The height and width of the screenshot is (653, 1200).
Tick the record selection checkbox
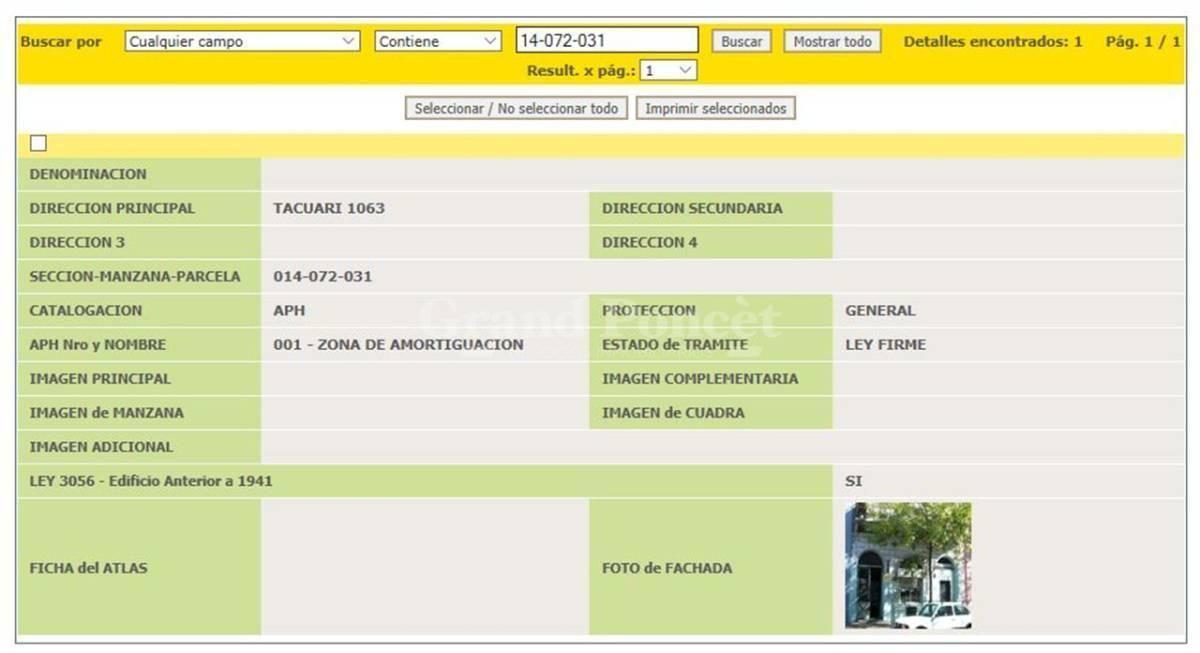click(39, 144)
